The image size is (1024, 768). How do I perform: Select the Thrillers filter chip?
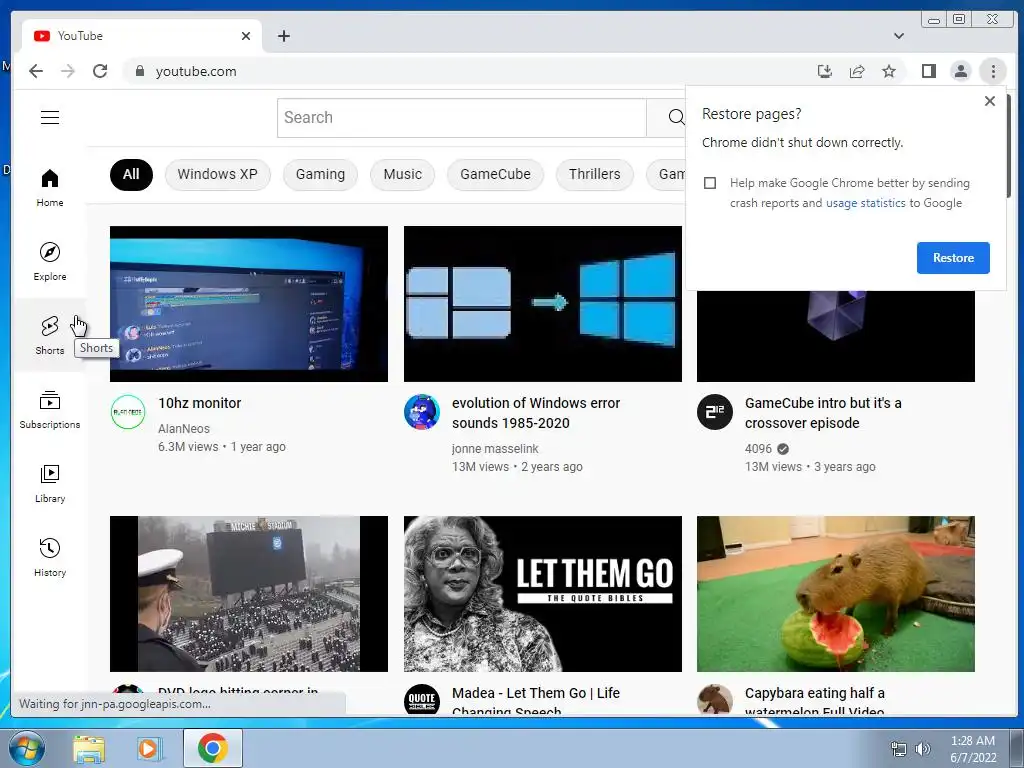pos(594,175)
